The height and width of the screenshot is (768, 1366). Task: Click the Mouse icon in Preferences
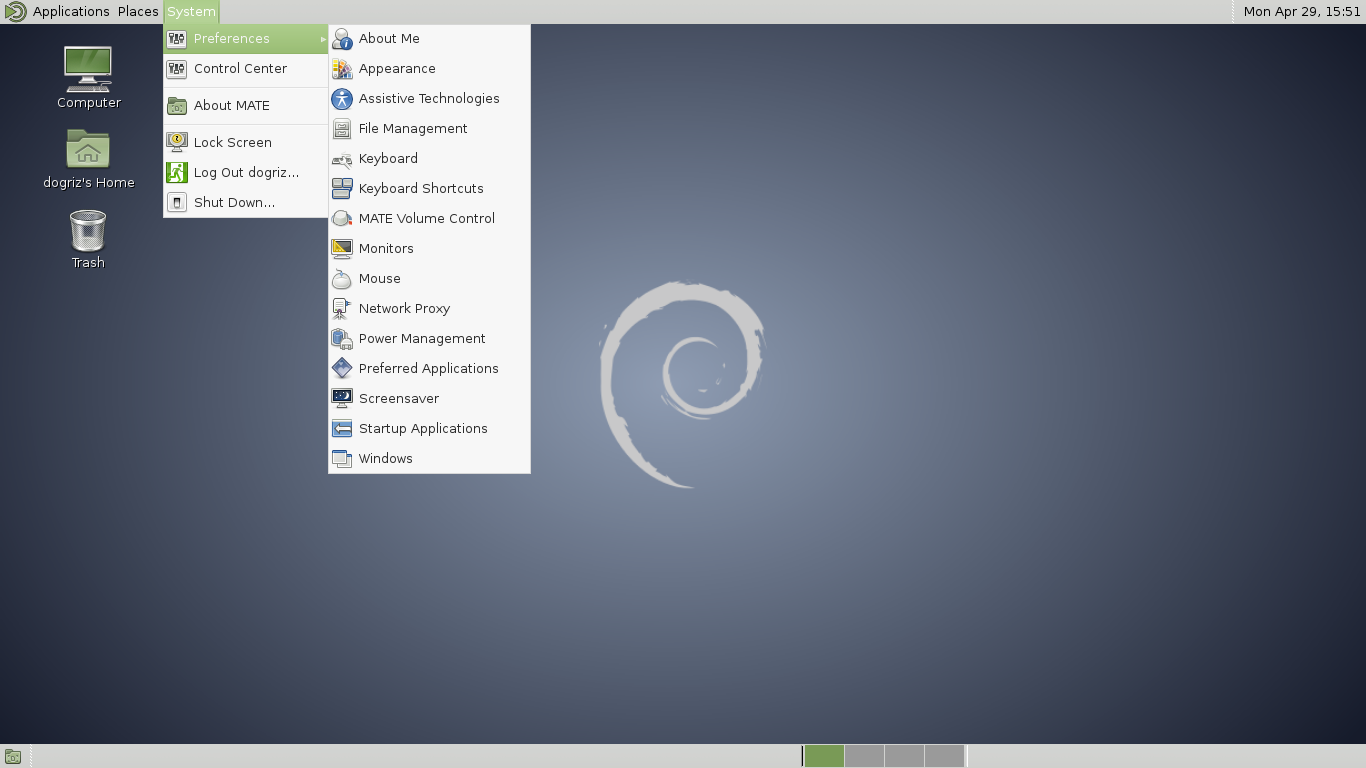342,279
